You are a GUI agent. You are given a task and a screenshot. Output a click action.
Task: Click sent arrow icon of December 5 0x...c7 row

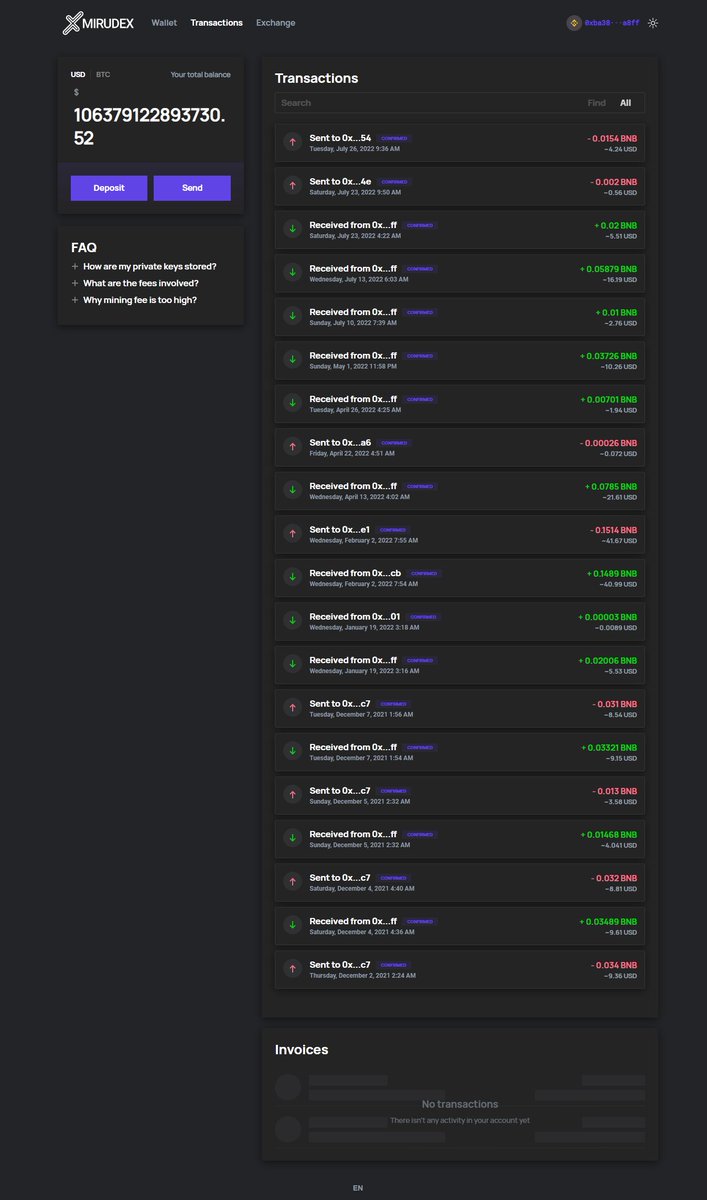[293, 795]
